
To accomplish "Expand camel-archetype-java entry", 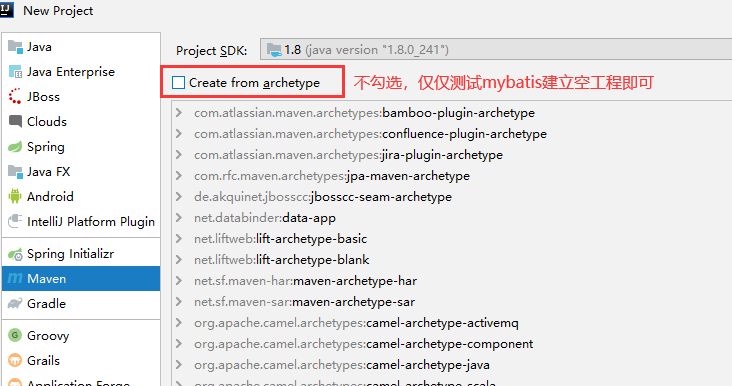I will 179,365.
